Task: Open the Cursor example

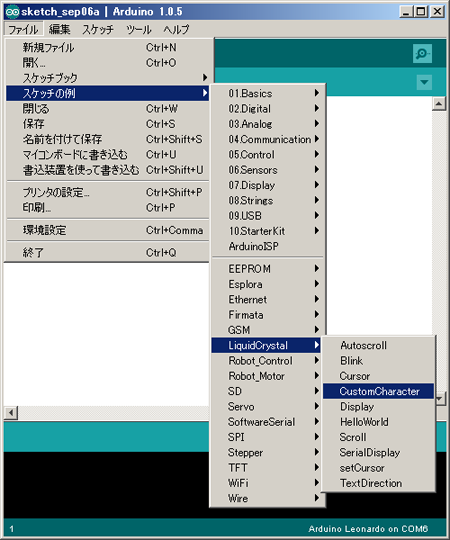Action: [378, 376]
